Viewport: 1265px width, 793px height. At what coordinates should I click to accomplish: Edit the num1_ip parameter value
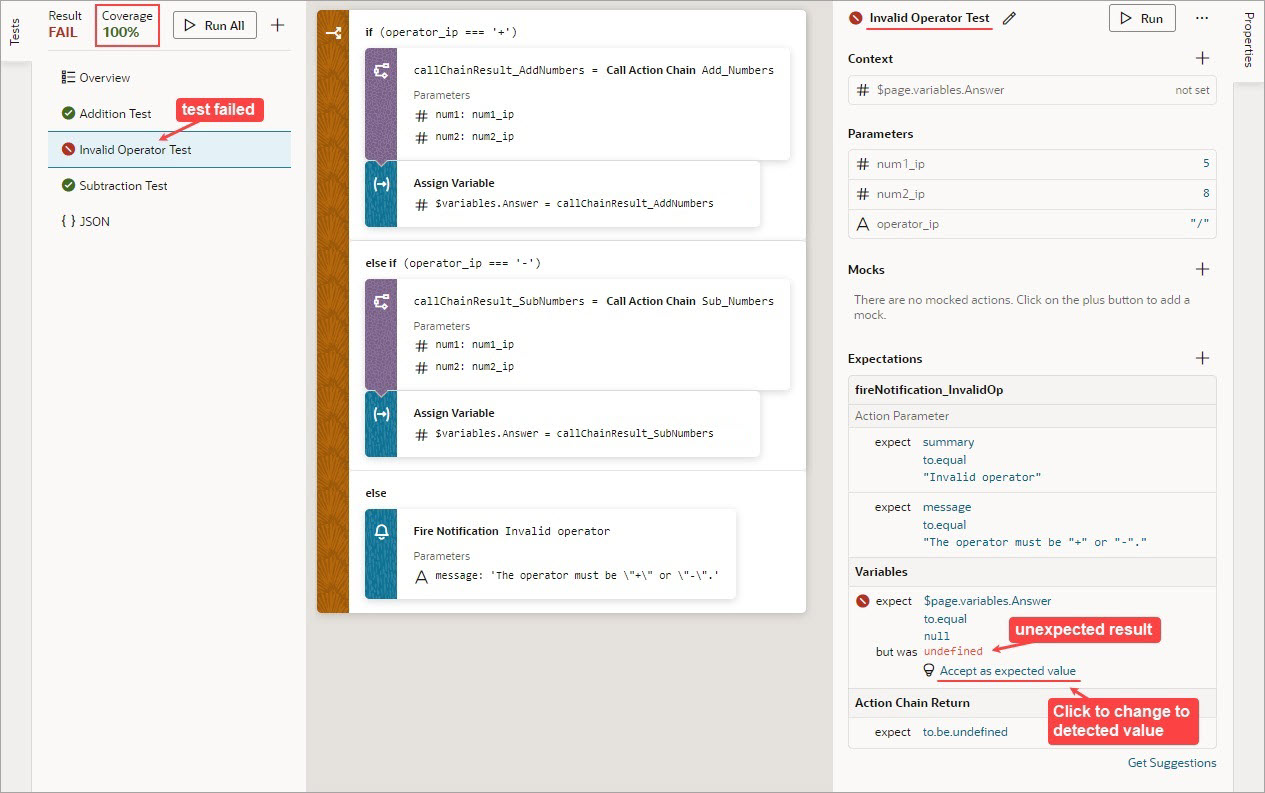[x=1206, y=164]
